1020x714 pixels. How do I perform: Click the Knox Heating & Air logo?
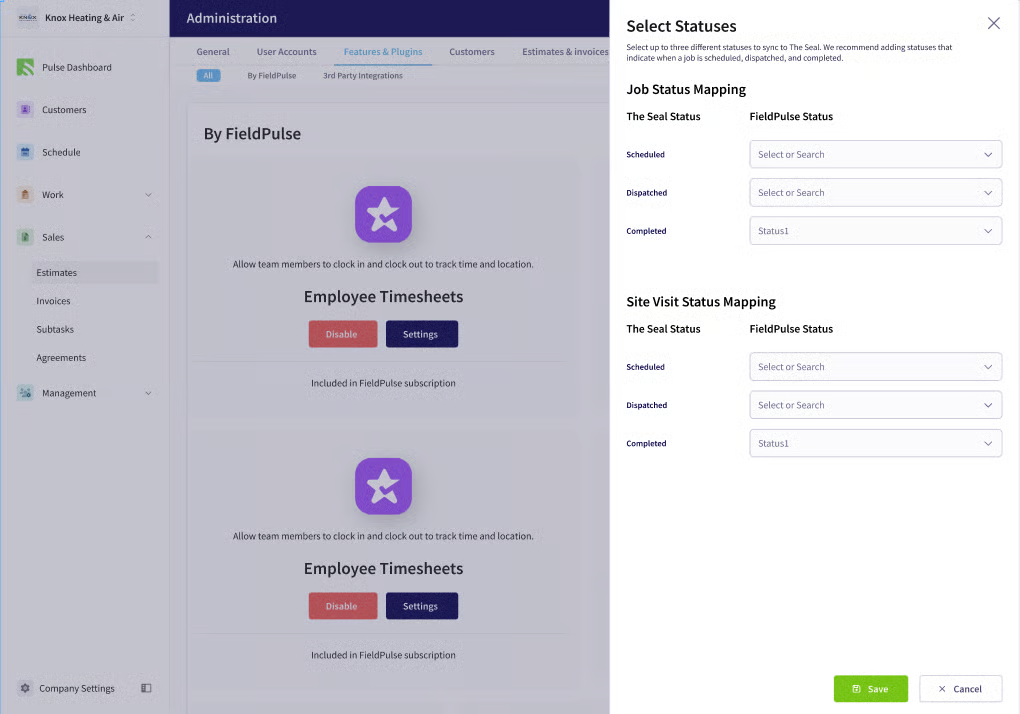tap(28, 18)
